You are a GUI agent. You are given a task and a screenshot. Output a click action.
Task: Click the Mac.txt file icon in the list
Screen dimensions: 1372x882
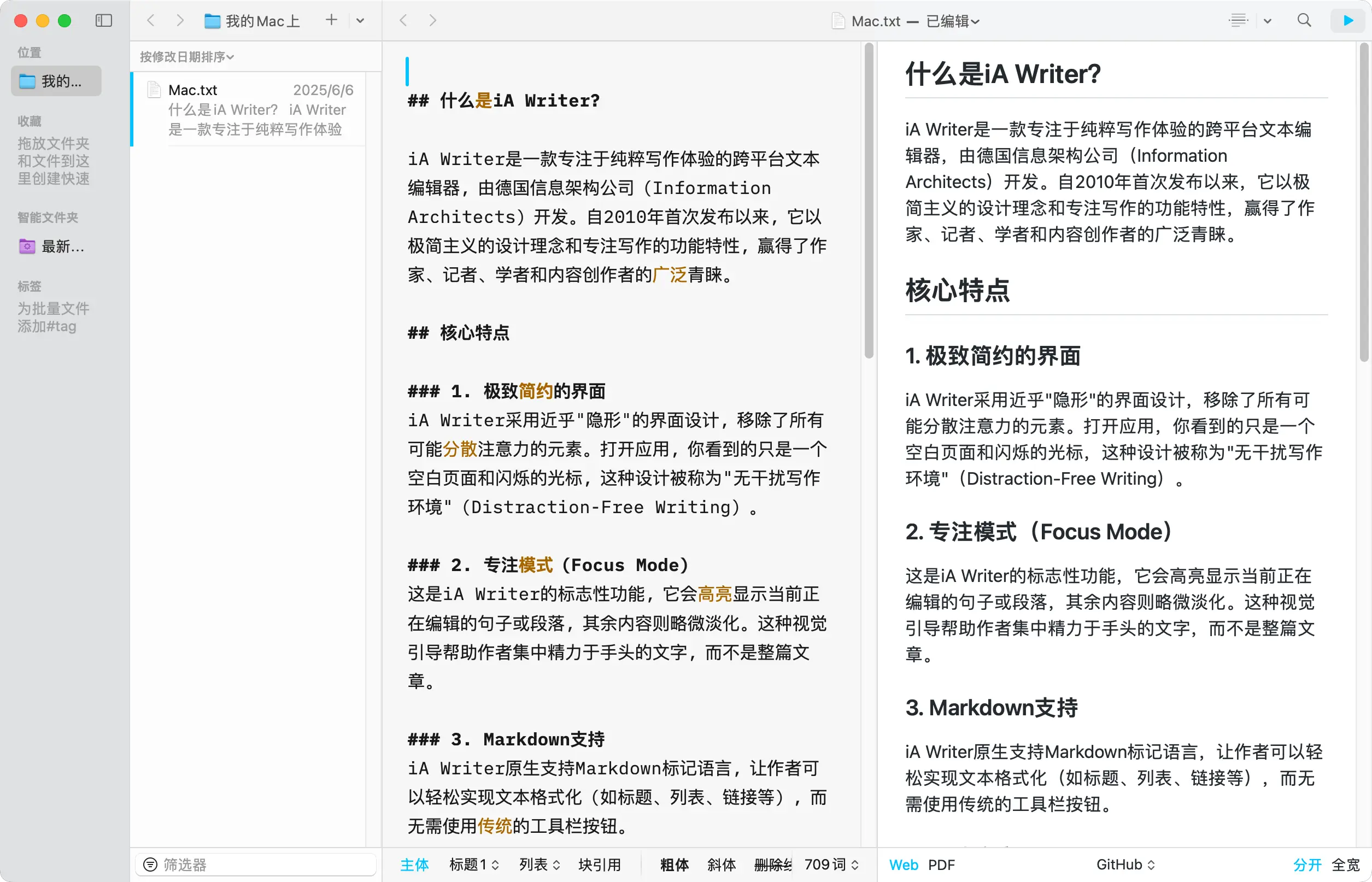tap(154, 90)
